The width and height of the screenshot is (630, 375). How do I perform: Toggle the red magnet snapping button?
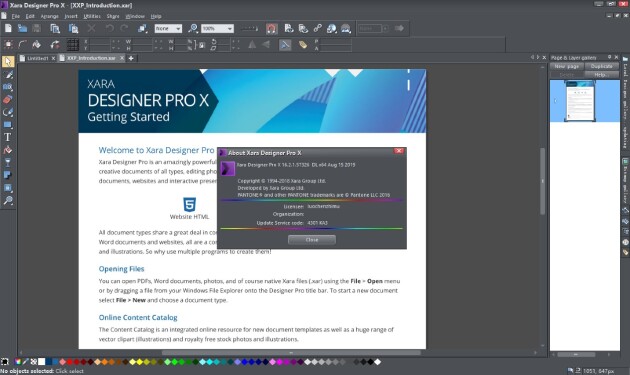[x=272, y=29]
